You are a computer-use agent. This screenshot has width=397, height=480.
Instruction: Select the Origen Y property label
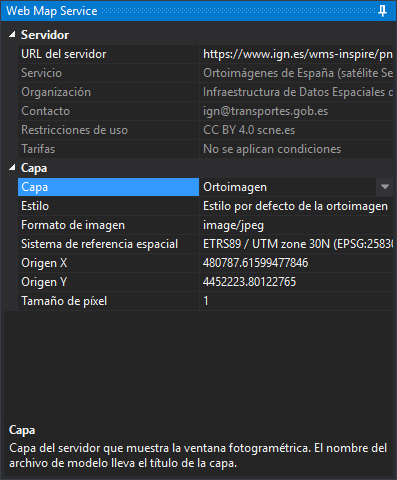108,282
